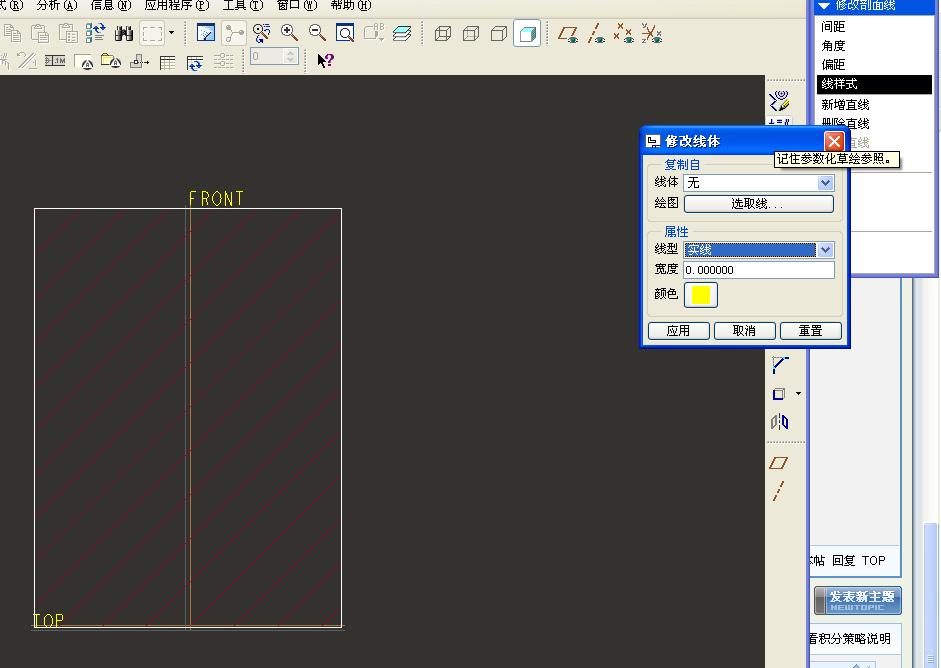Screen dimensions: 941x668
Task: Open the regenerate/update tree list icon
Action: click(x=95, y=33)
